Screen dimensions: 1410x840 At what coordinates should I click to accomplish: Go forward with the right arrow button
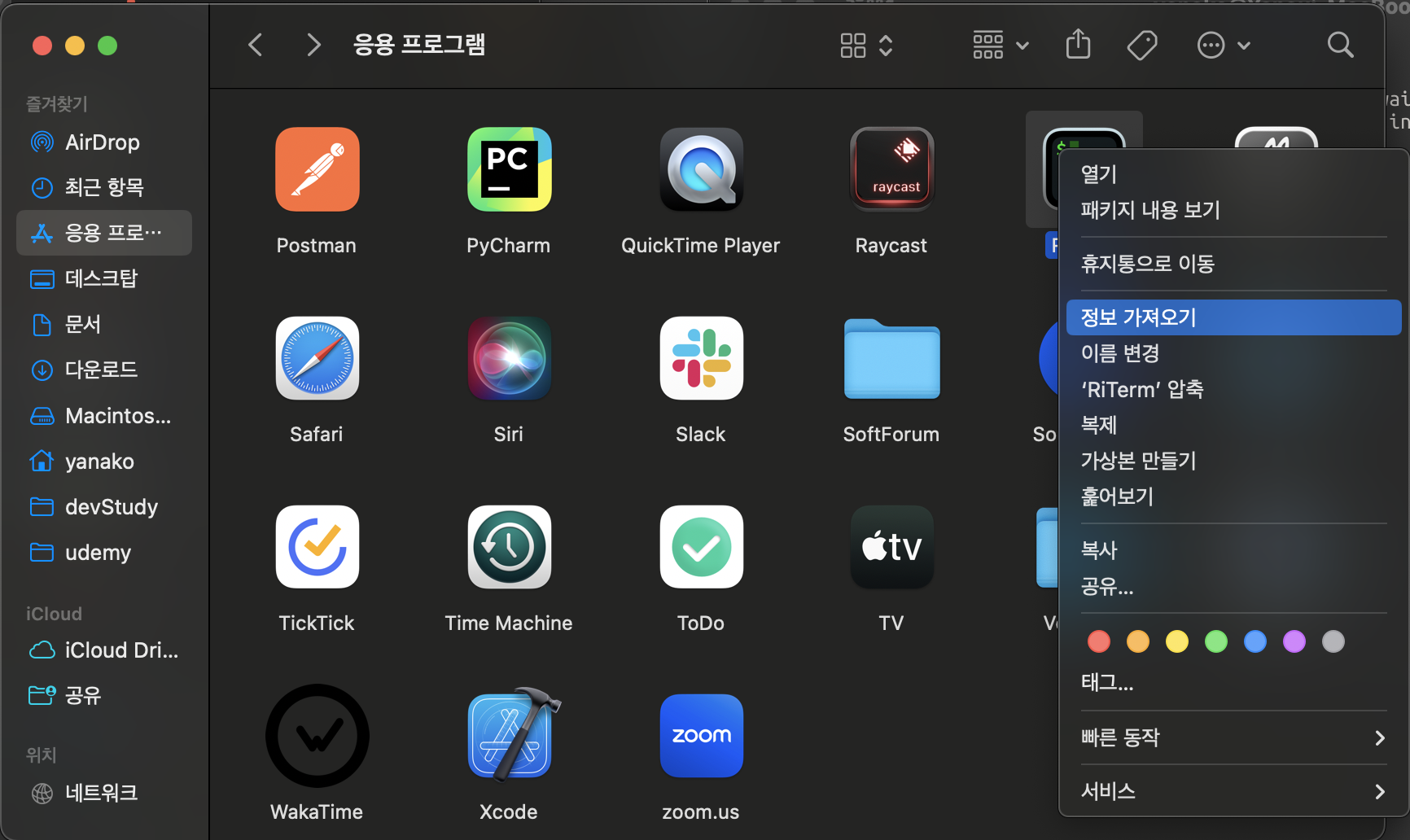(313, 45)
